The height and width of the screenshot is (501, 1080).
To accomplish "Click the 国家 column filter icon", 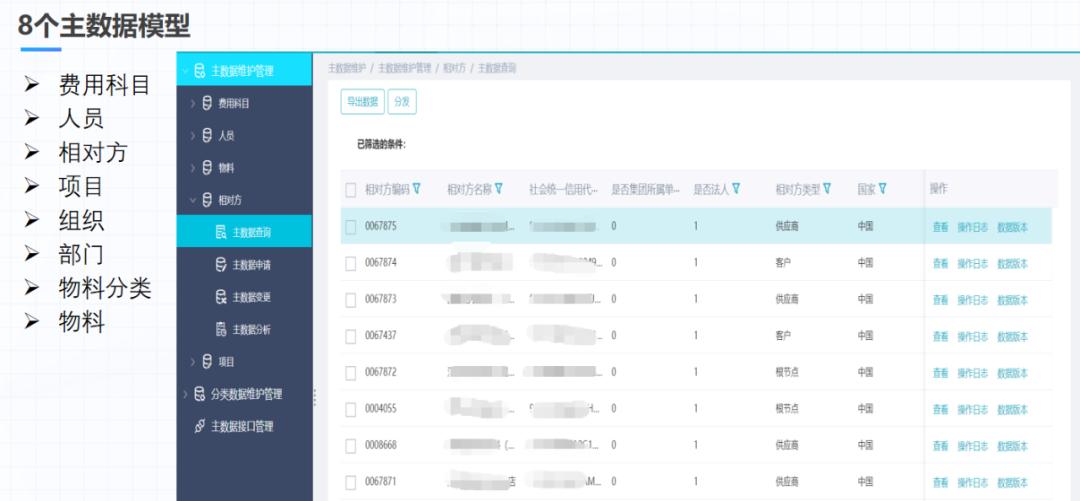I will coord(883,189).
